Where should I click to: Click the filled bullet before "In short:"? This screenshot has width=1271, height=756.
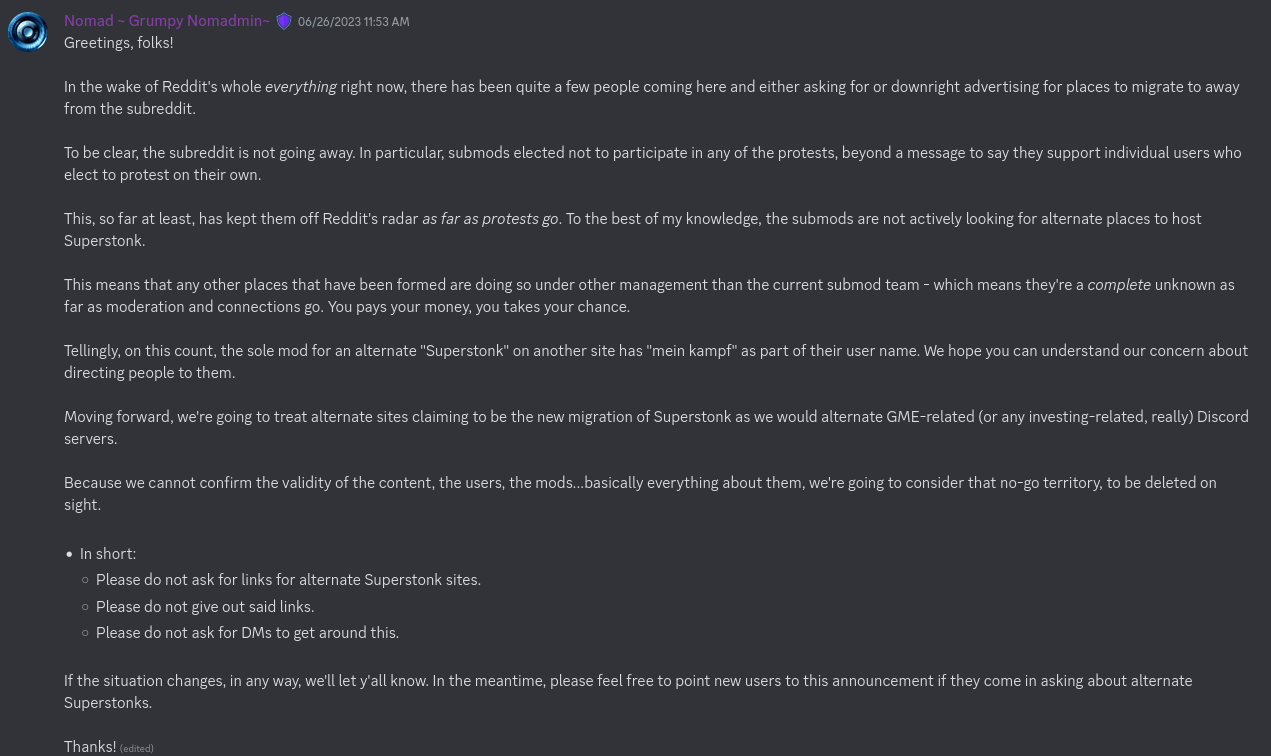[x=69, y=554]
